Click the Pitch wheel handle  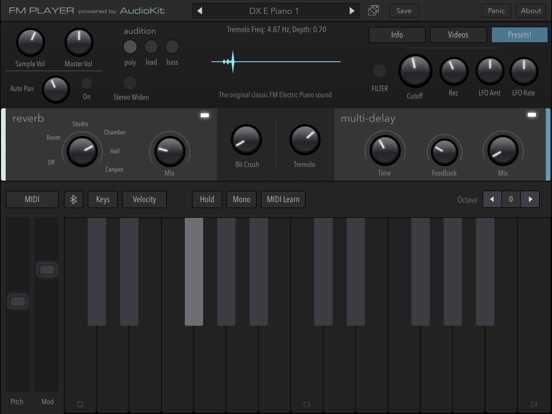[18, 301]
